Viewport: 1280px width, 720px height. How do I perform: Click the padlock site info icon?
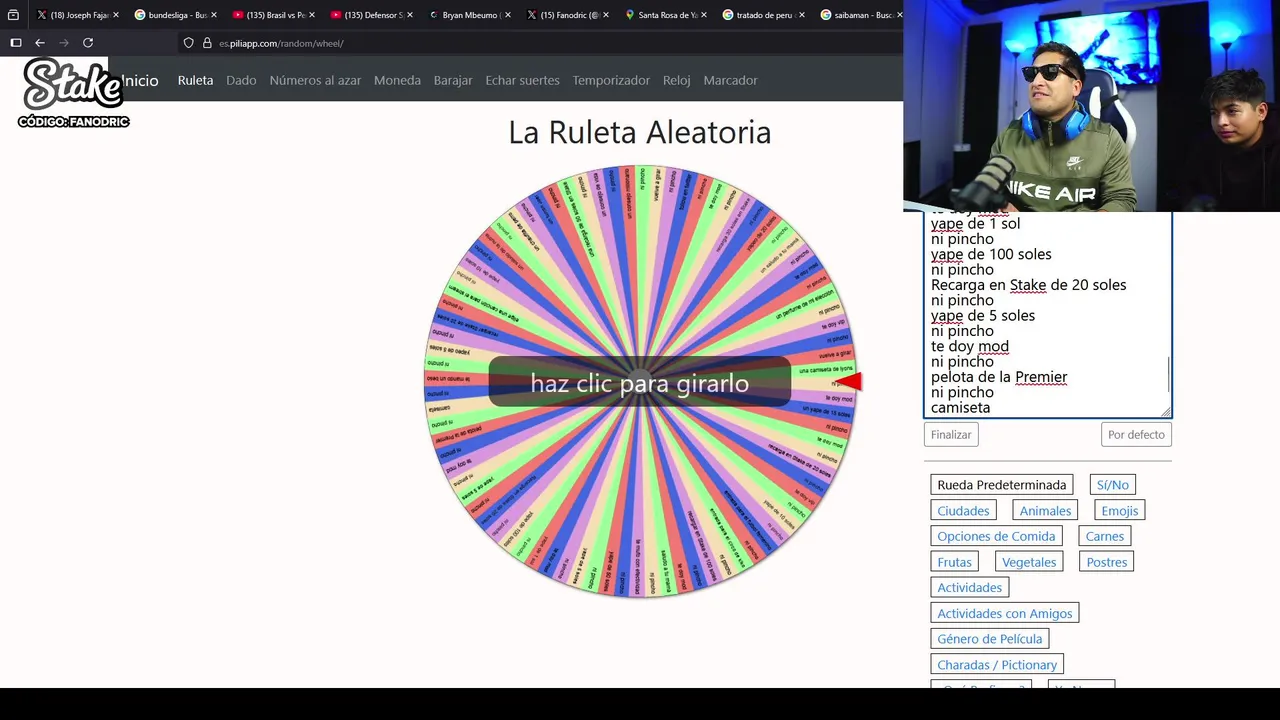[x=207, y=43]
